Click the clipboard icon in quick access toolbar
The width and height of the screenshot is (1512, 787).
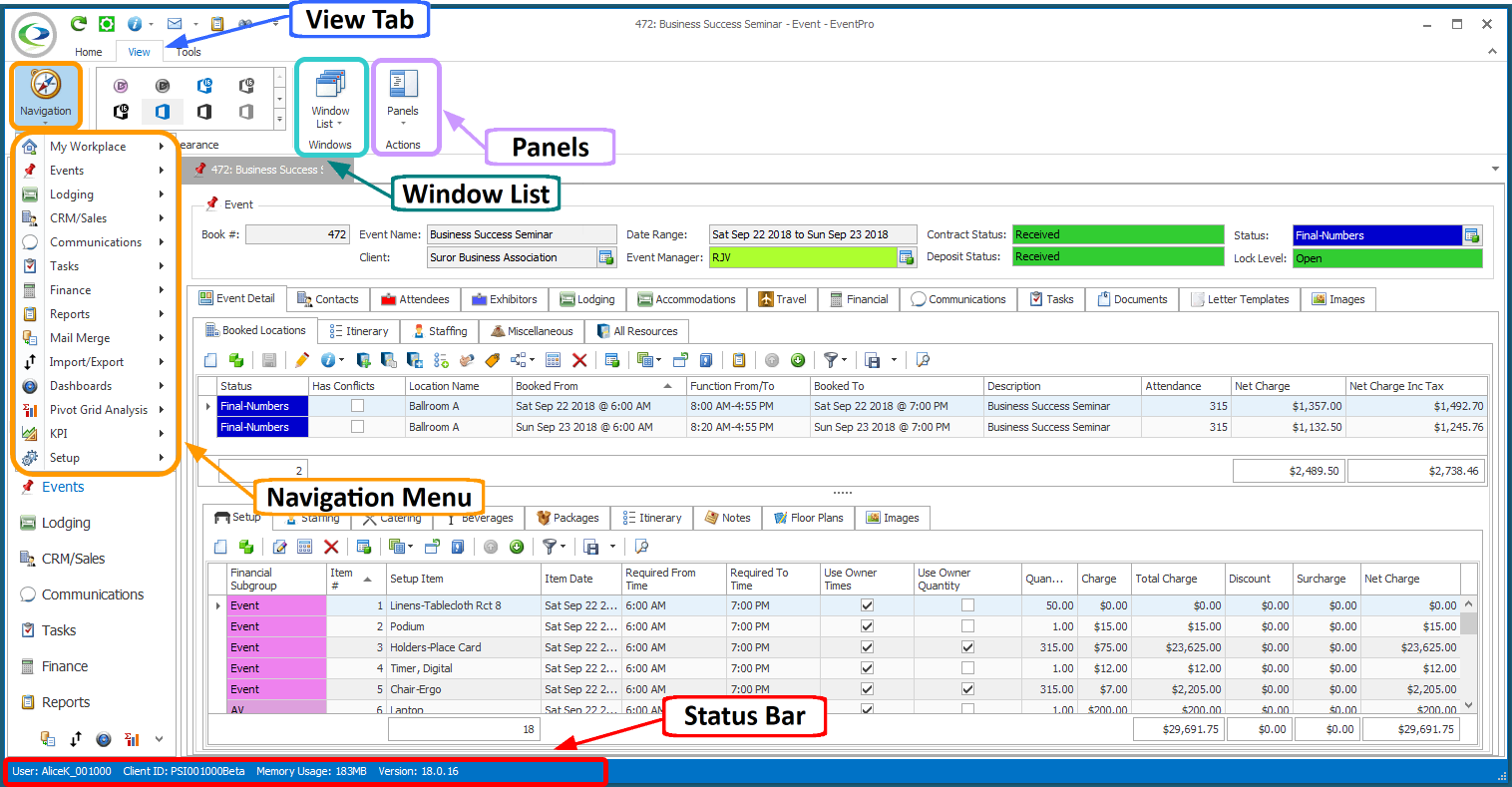click(217, 23)
